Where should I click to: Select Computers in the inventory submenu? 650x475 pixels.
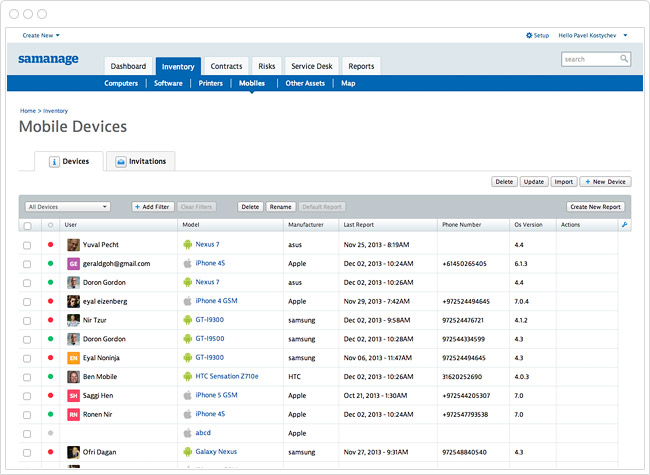pyautogui.click(x=121, y=83)
